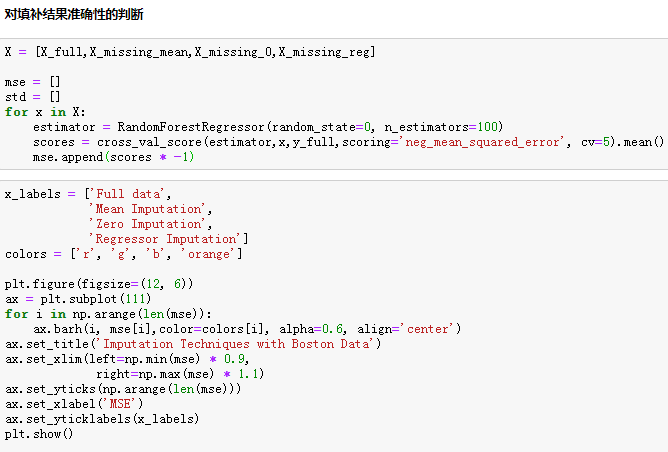This screenshot has height=452, width=668.
Task: Click the mse.append(scores * -1) line
Action: click(113, 157)
